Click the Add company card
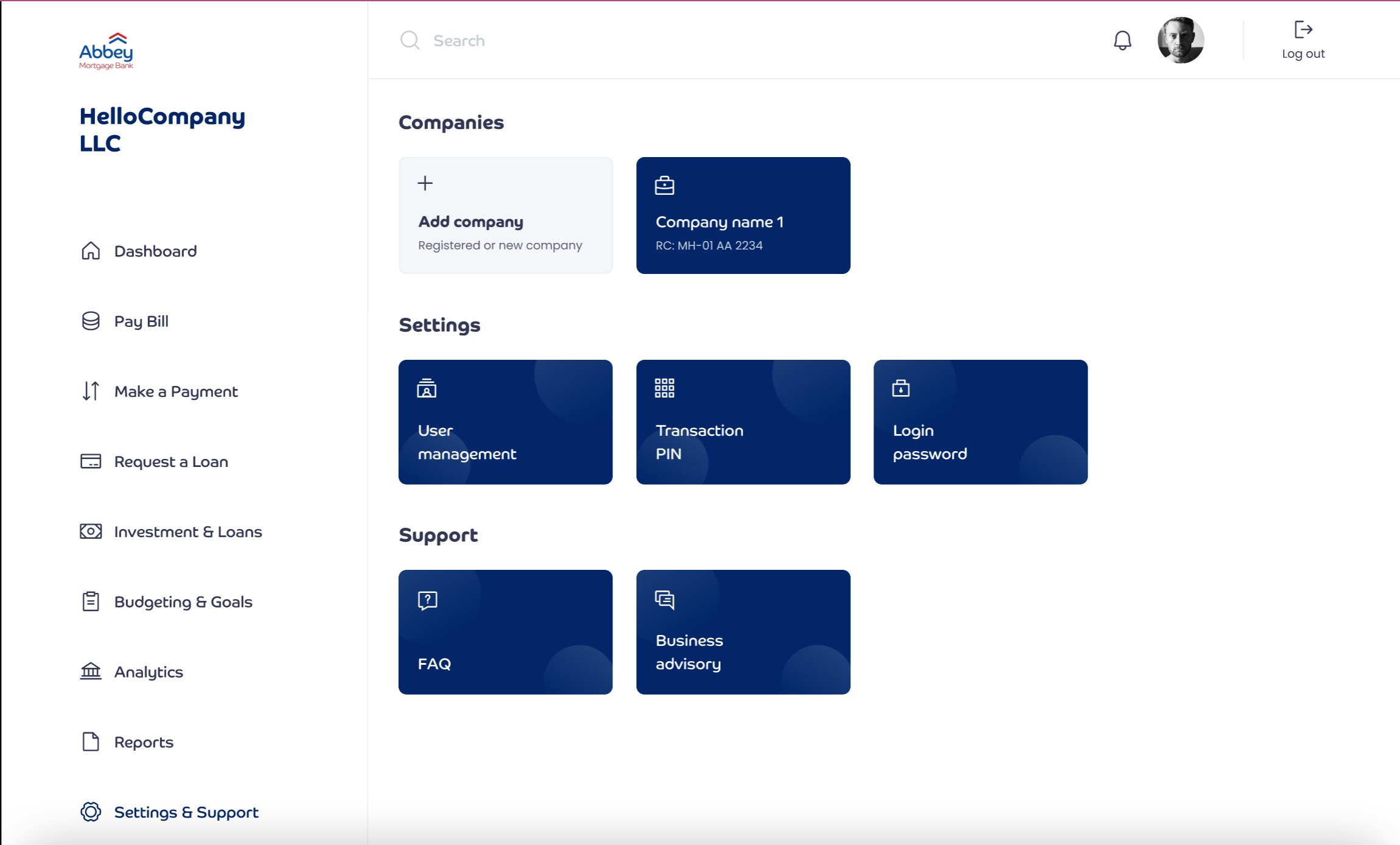This screenshot has width=1400, height=845. (x=505, y=216)
